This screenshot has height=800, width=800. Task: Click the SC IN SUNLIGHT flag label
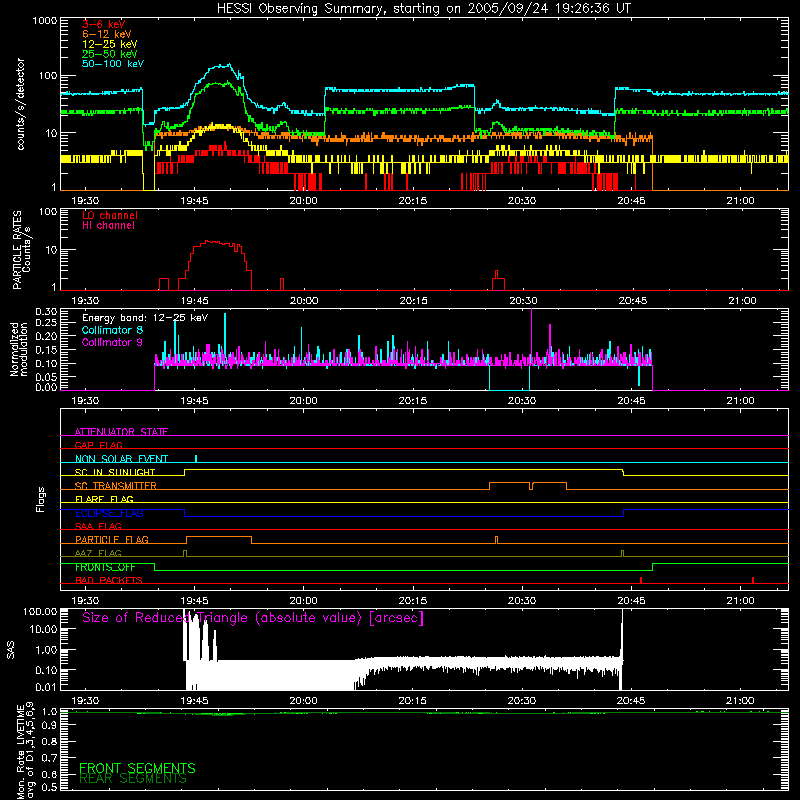coord(114,472)
